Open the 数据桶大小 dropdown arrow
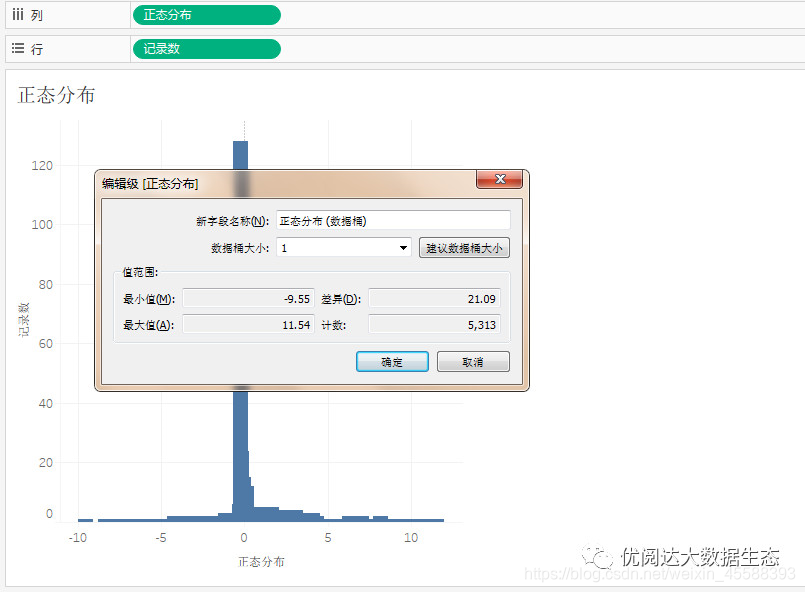This screenshot has width=805, height=592. point(404,248)
